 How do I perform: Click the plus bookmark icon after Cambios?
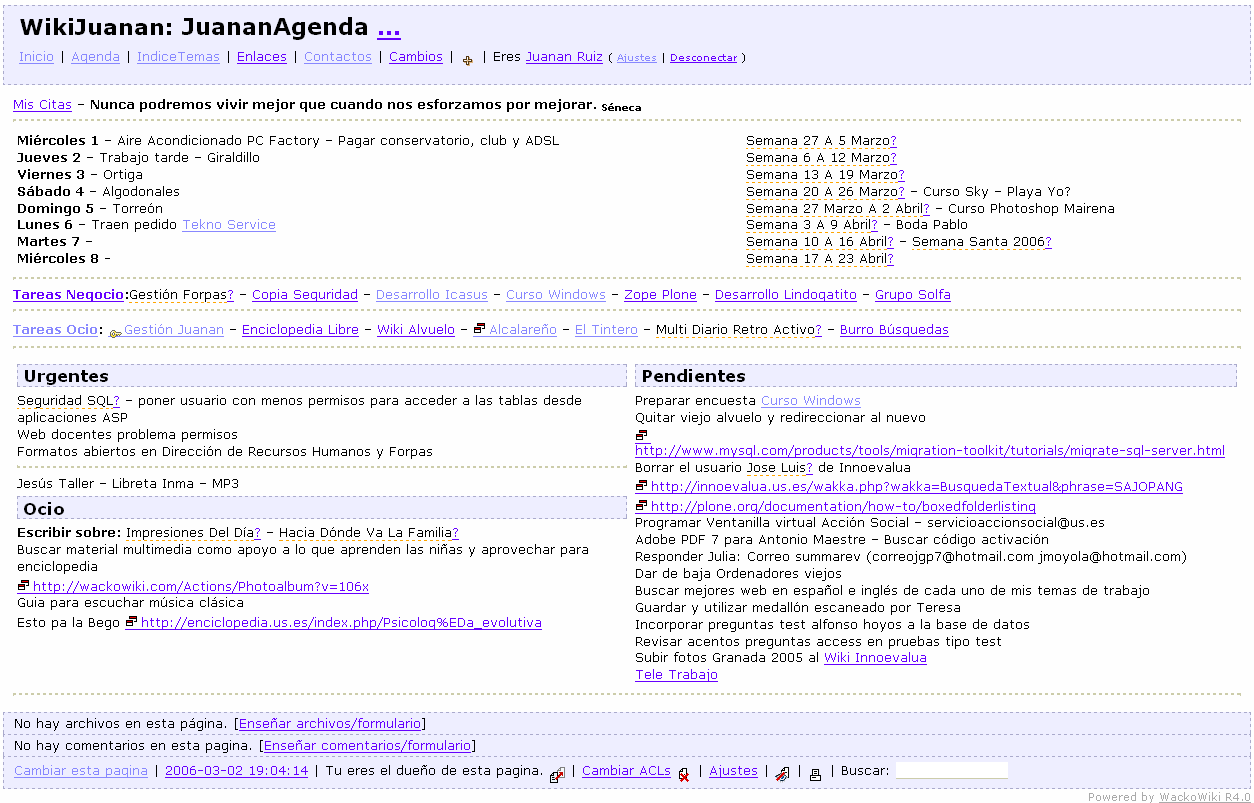(x=467, y=60)
